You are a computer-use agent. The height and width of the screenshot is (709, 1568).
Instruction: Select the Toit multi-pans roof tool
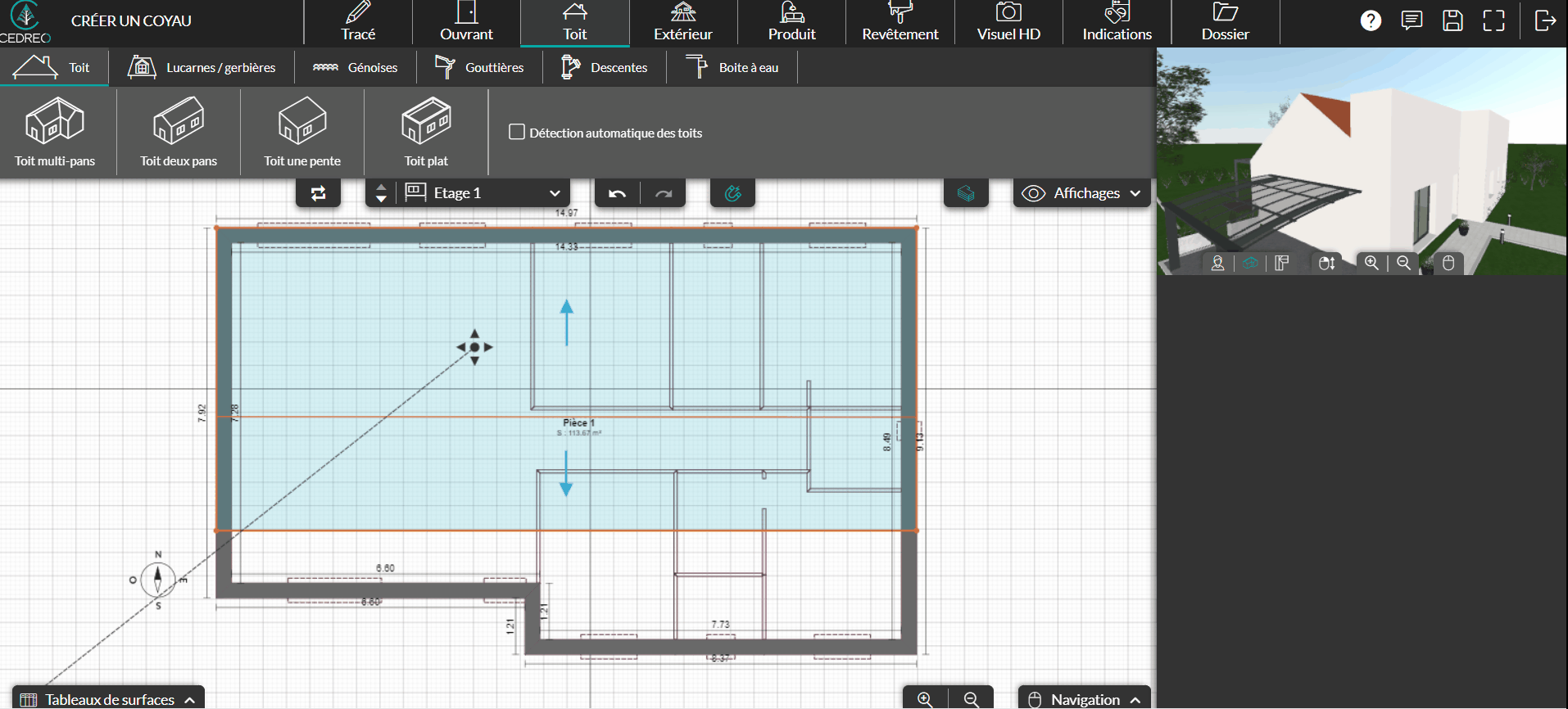point(55,133)
